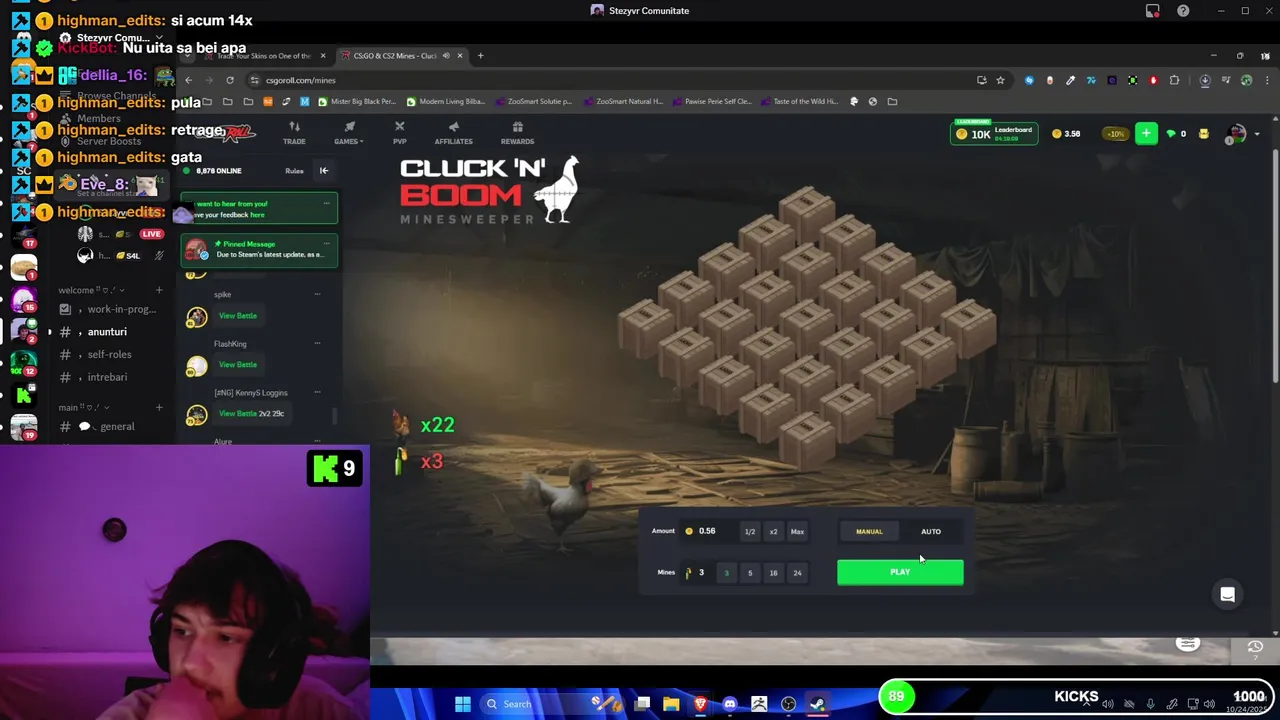1280x720 pixels.
Task: Click the green PLAY button
Action: coord(900,572)
